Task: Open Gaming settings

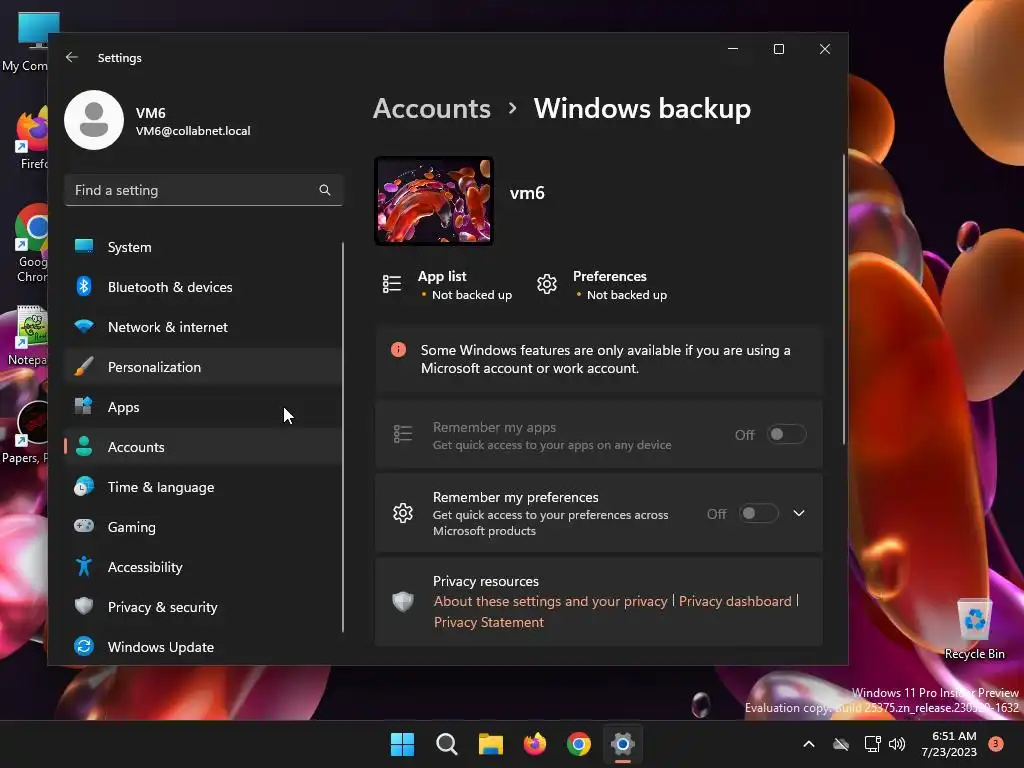Action: click(x=202, y=527)
